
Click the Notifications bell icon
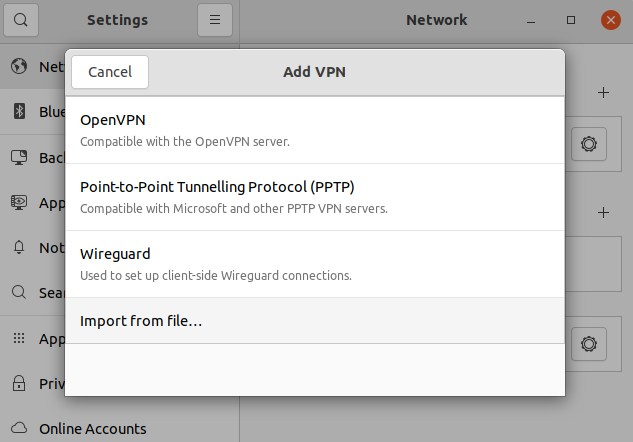(19, 247)
